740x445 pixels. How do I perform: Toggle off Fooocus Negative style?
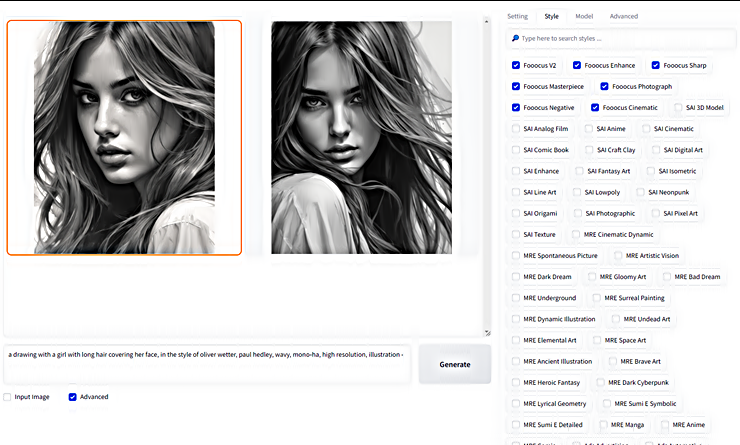(x=516, y=108)
